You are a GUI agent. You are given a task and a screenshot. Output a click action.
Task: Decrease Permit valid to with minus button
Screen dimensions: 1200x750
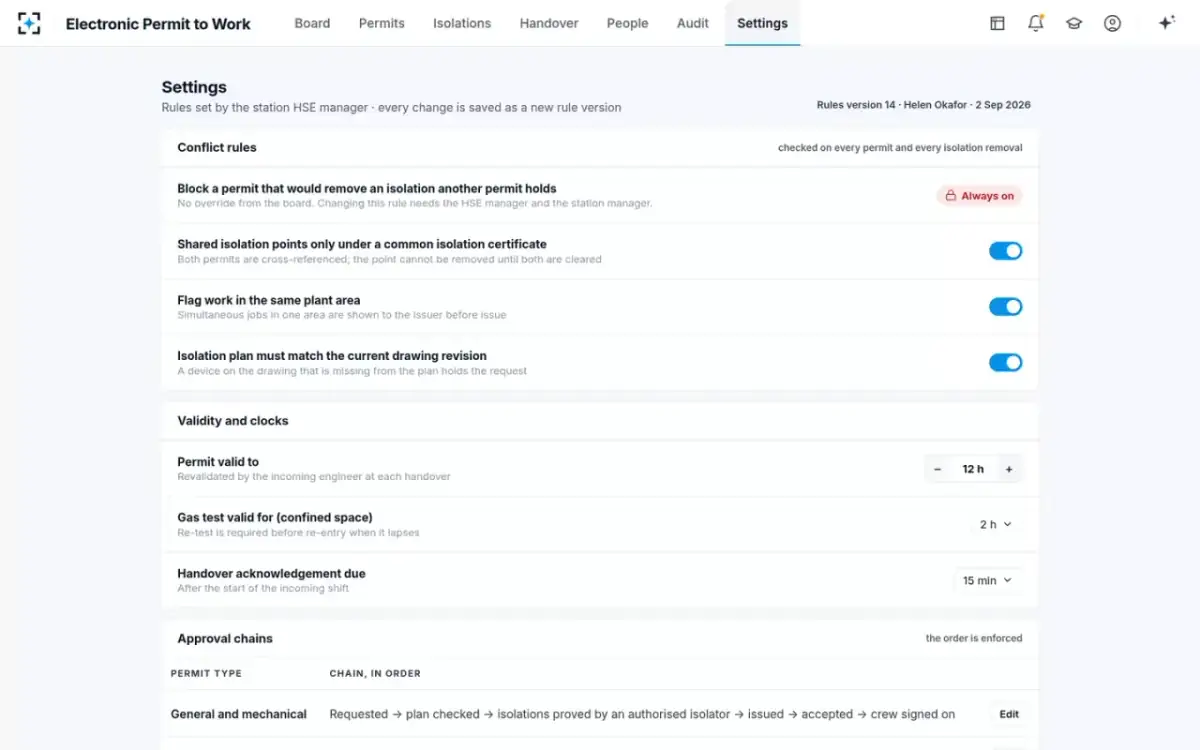coord(937,469)
